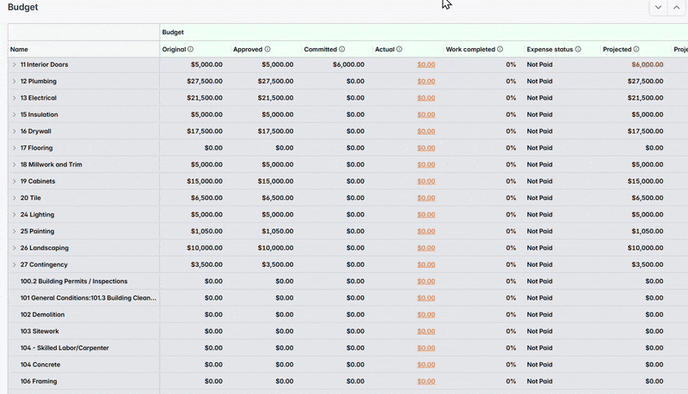Click info icon beside Projected header

click(x=636, y=49)
